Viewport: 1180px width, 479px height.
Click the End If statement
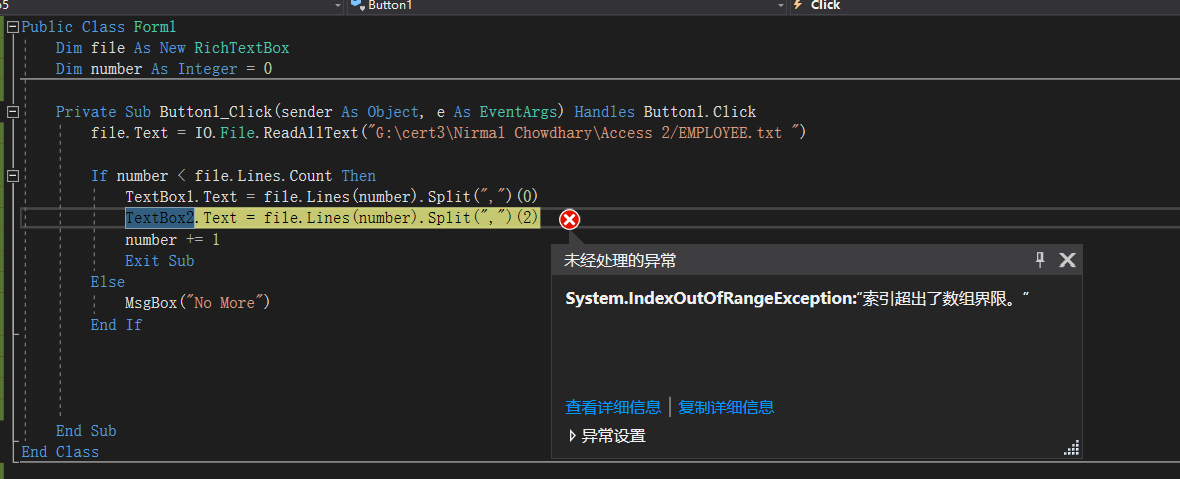pos(116,325)
